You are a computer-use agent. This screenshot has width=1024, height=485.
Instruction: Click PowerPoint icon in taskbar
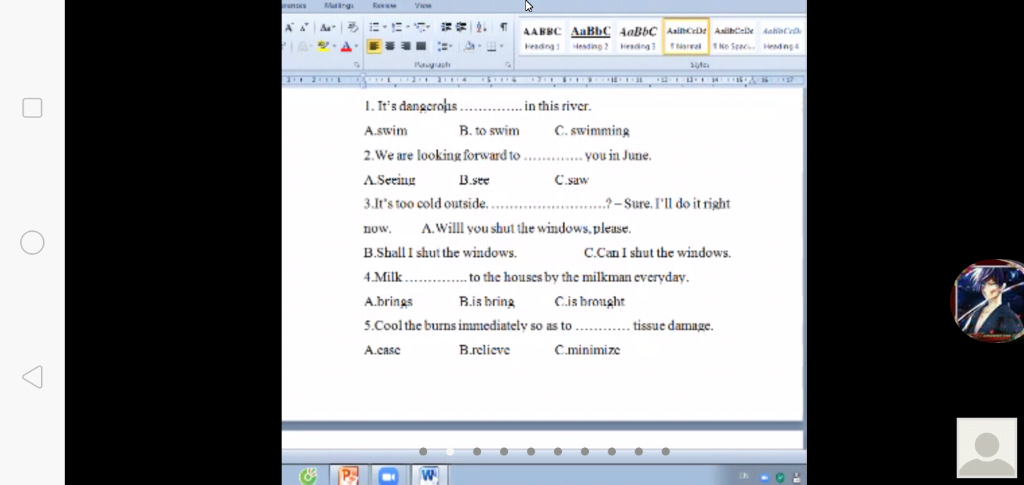click(x=348, y=476)
